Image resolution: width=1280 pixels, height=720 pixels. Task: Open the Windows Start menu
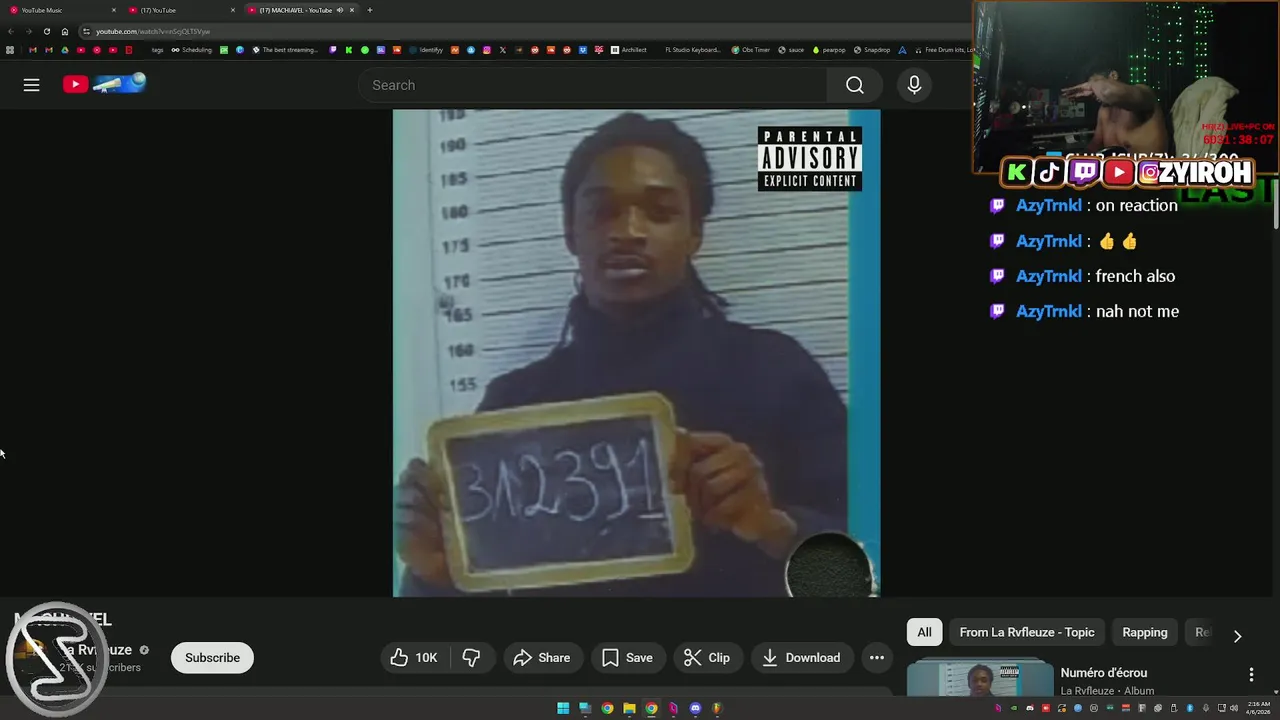[x=563, y=709]
